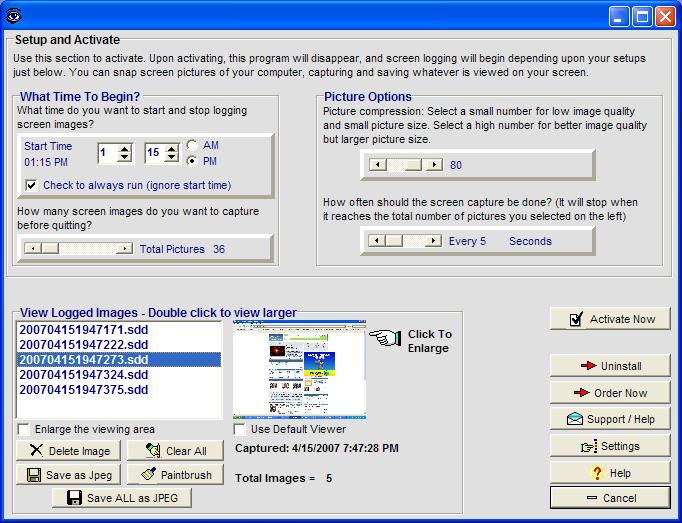Click the eraser icon on Clear All

pos(153,450)
